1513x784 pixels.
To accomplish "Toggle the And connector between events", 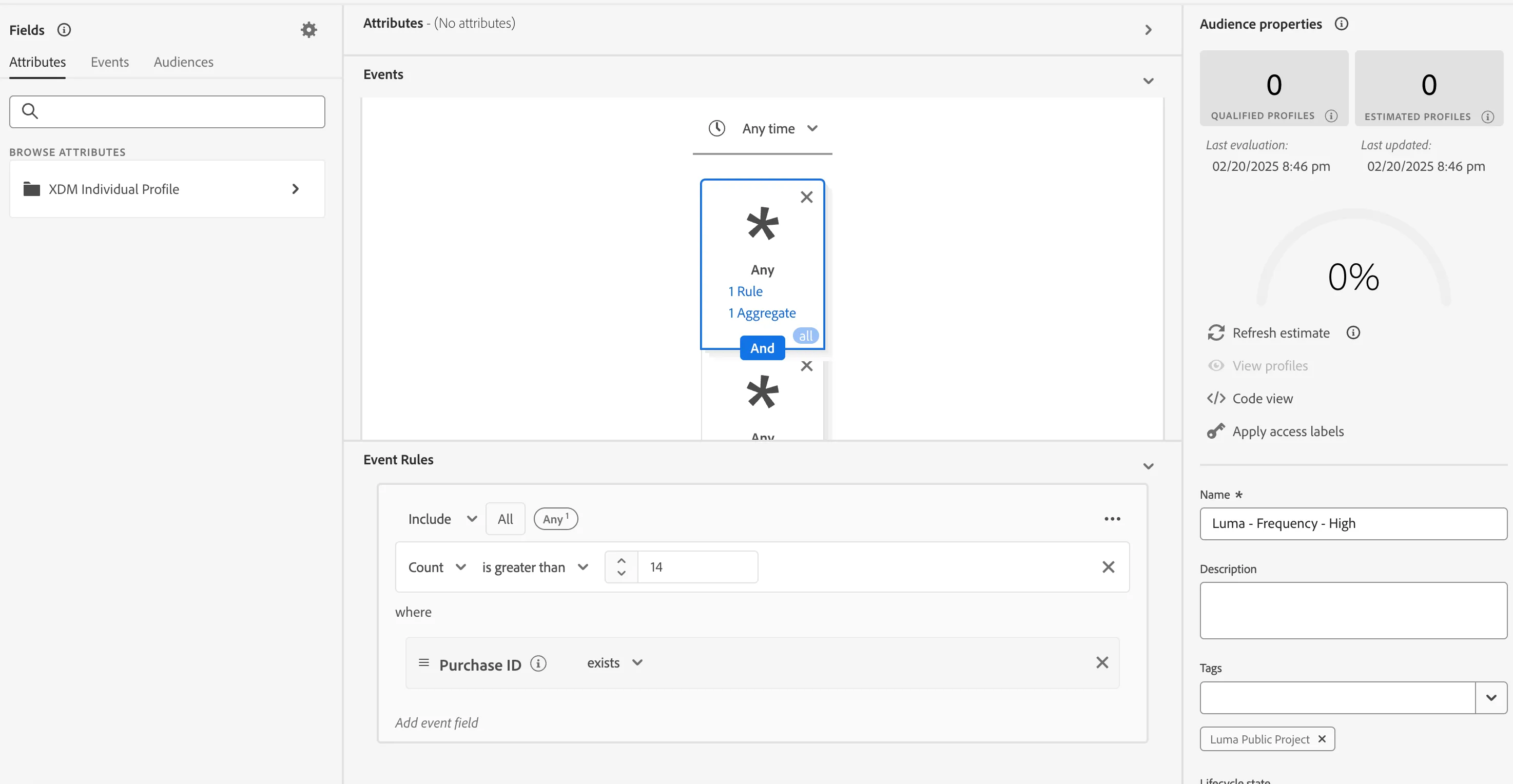I will tap(762, 348).
